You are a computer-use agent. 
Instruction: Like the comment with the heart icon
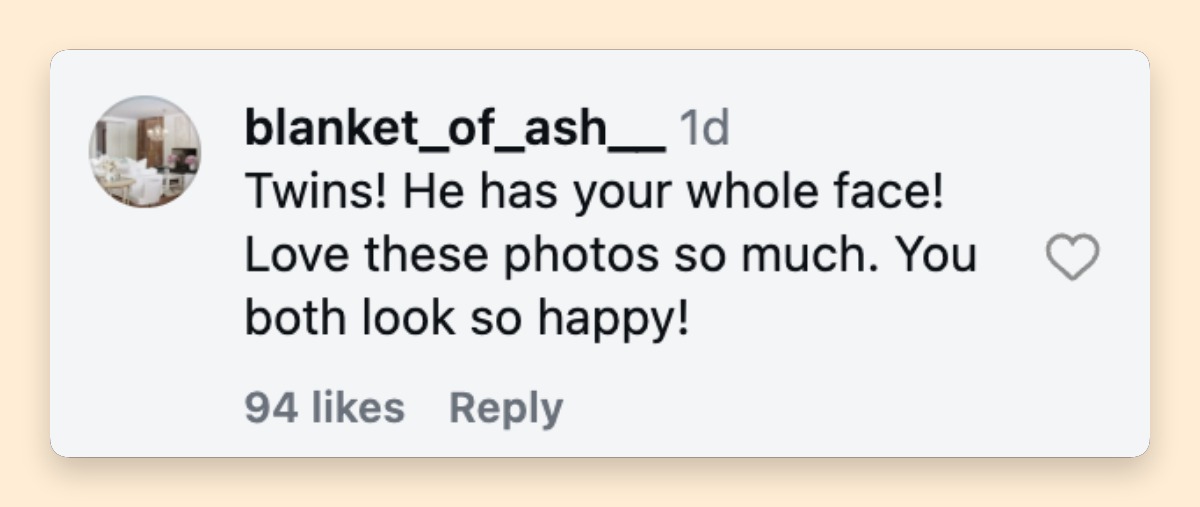pyautogui.click(x=1072, y=259)
